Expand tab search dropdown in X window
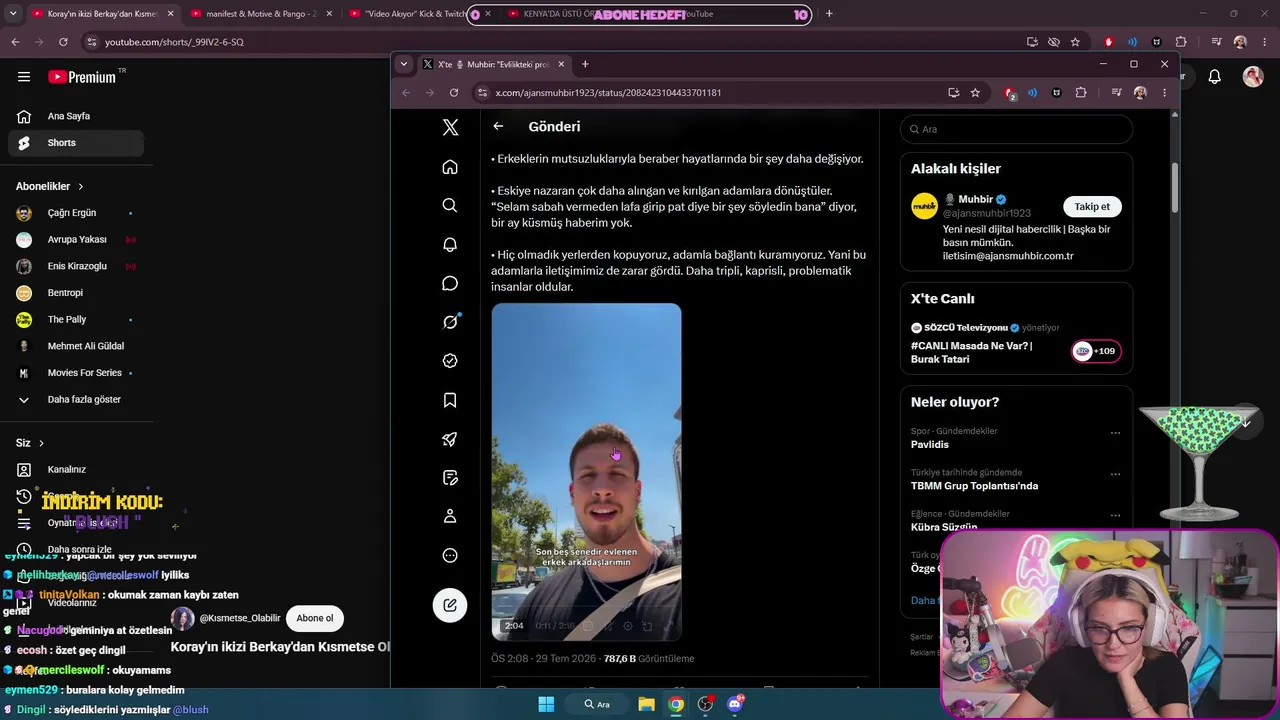 point(404,64)
